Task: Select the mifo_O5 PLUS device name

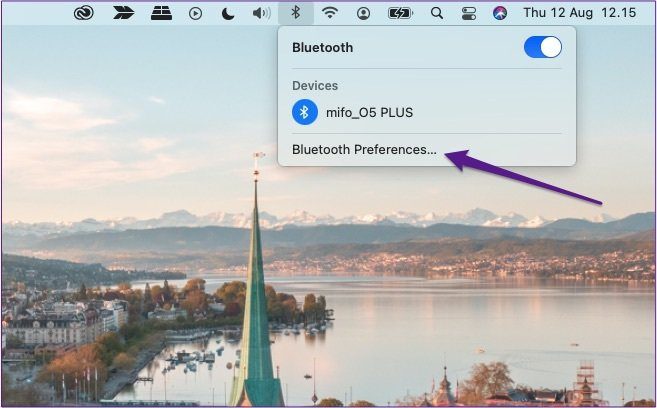Action: tap(369, 112)
